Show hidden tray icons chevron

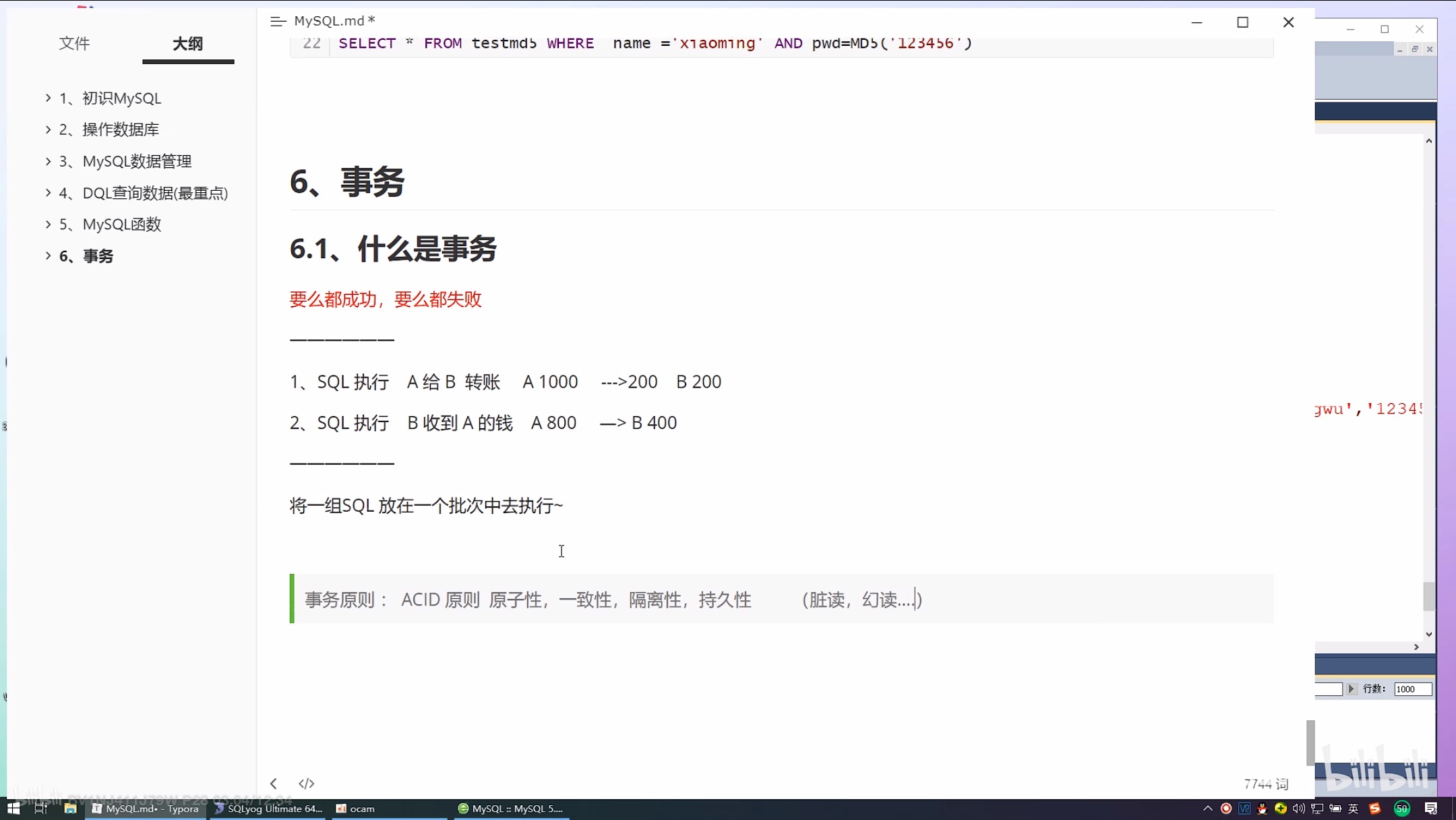coord(1207,809)
